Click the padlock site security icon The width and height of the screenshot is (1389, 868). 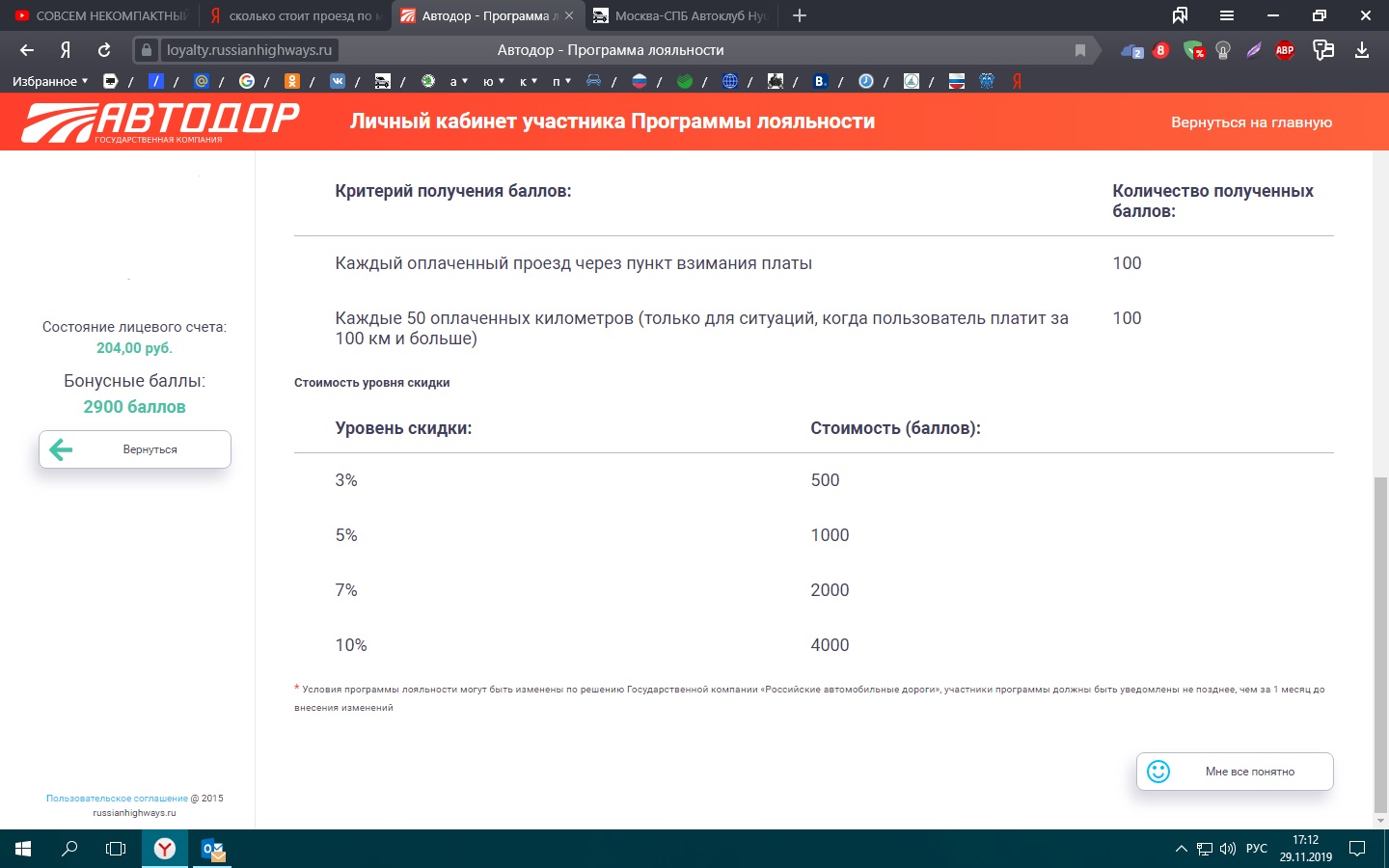click(x=147, y=50)
